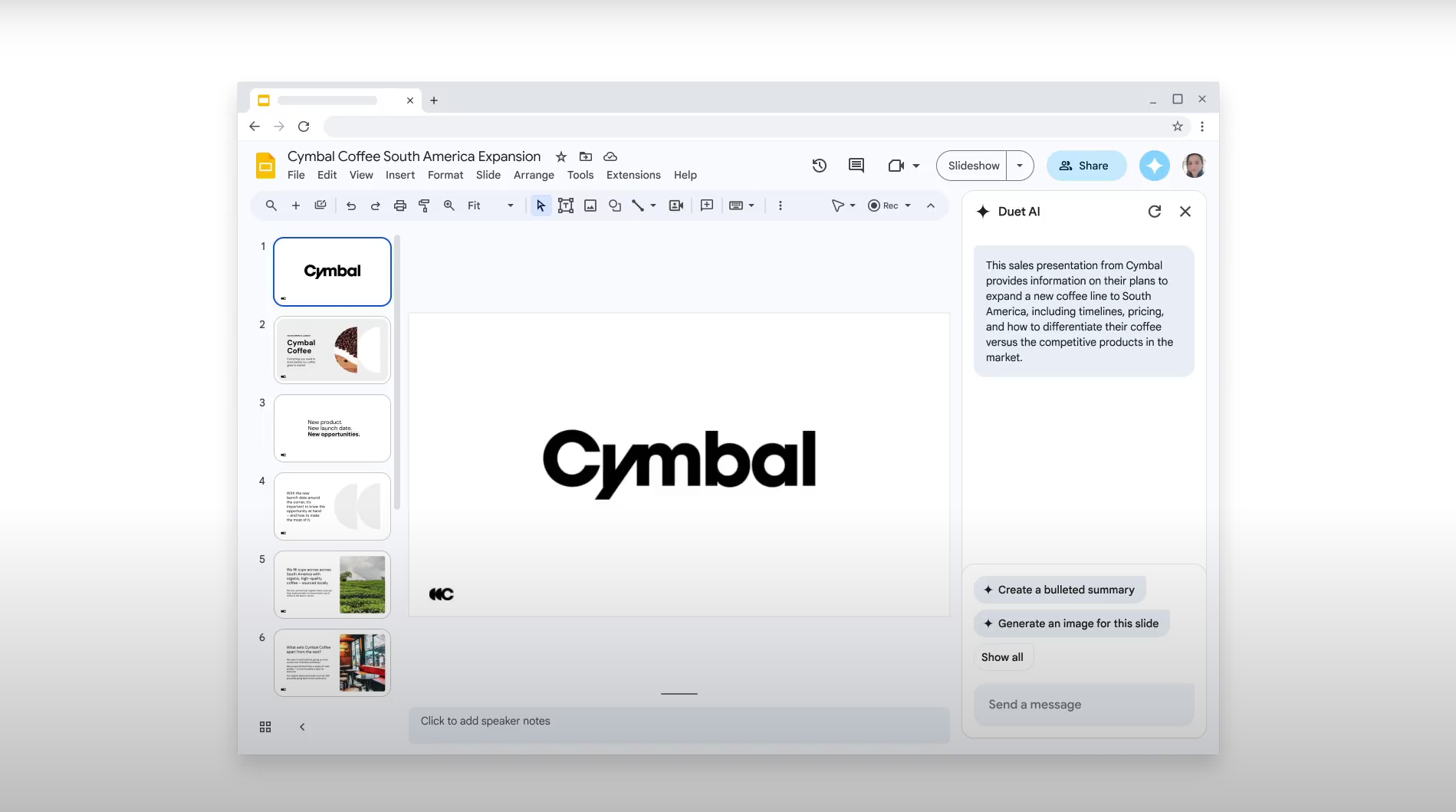Click the Insert image icon
This screenshot has width=1456, height=812.
point(590,205)
